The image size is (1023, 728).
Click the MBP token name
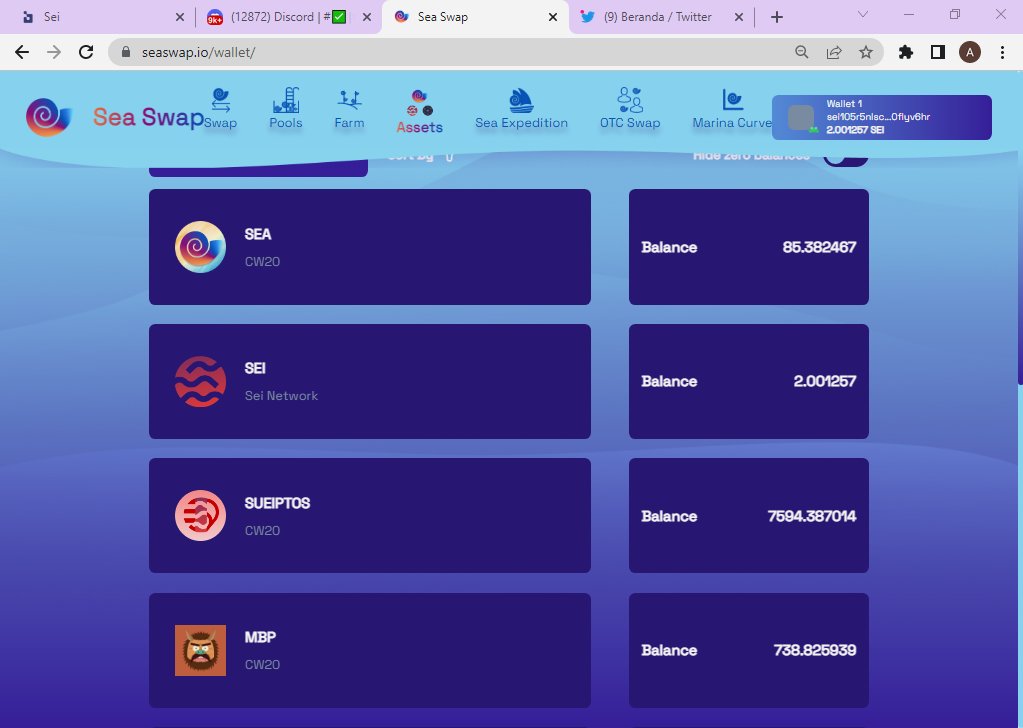click(x=260, y=637)
